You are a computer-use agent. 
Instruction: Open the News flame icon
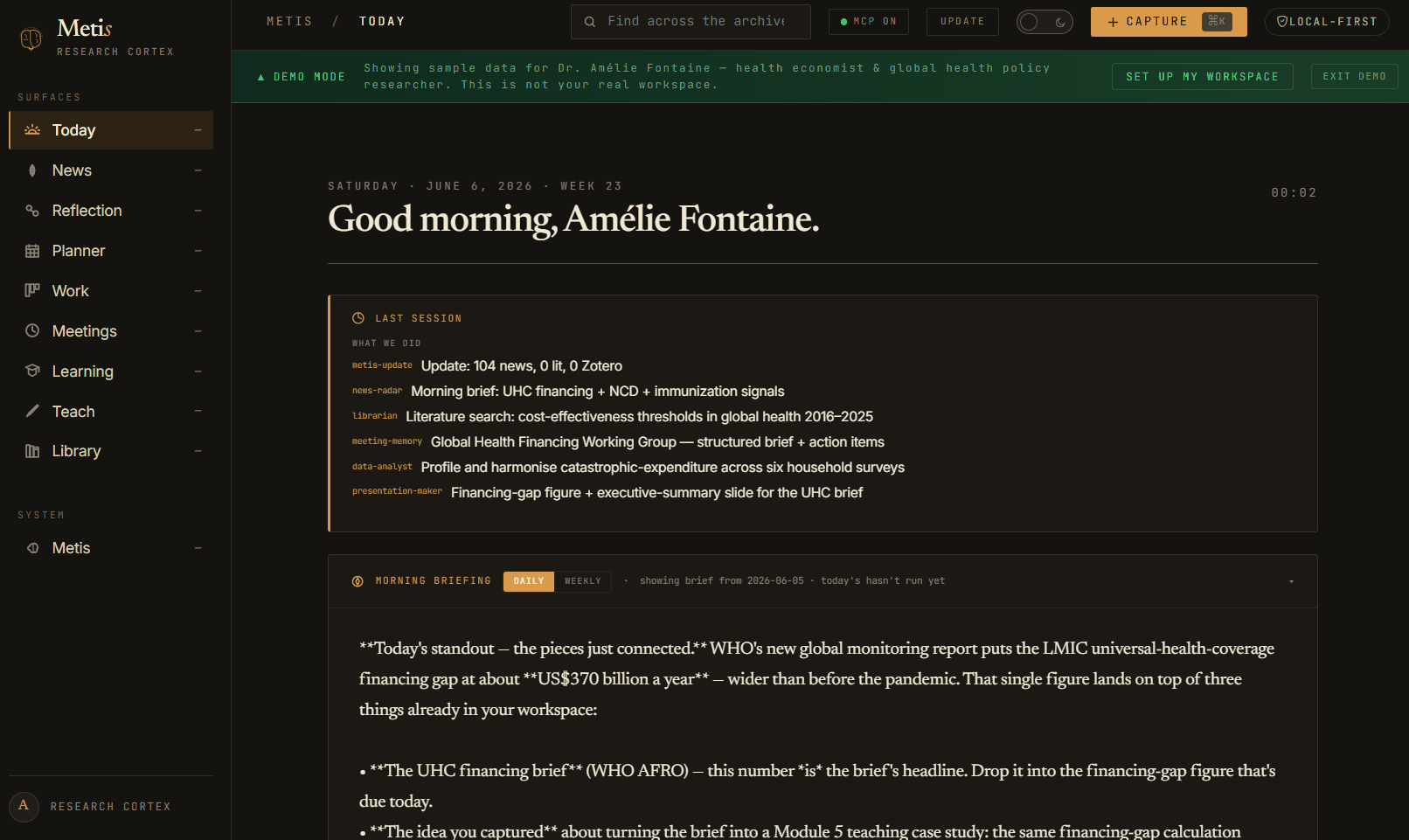pyautogui.click(x=32, y=170)
